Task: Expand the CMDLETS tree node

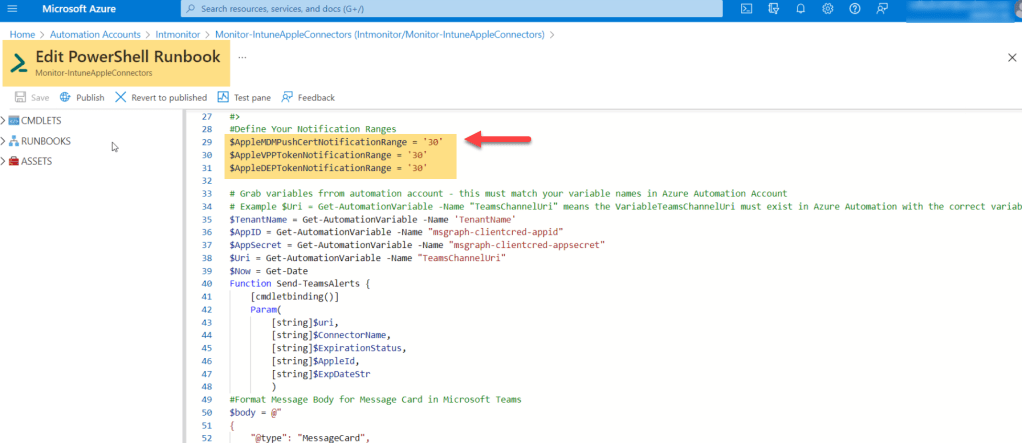Action: [4, 120]
